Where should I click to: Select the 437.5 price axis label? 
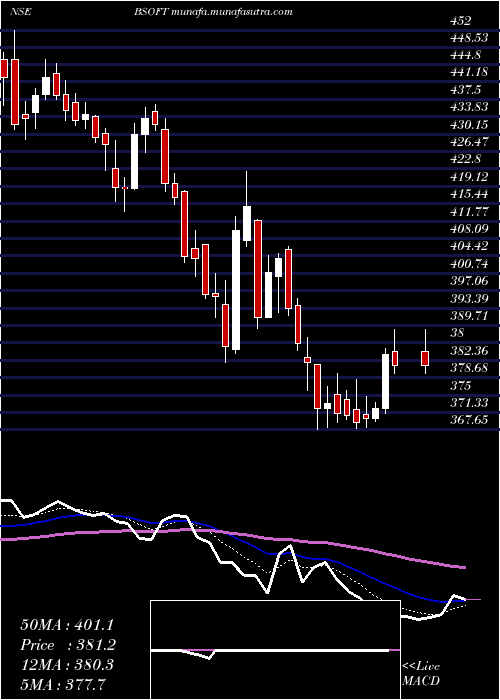[x=465, y=90]
